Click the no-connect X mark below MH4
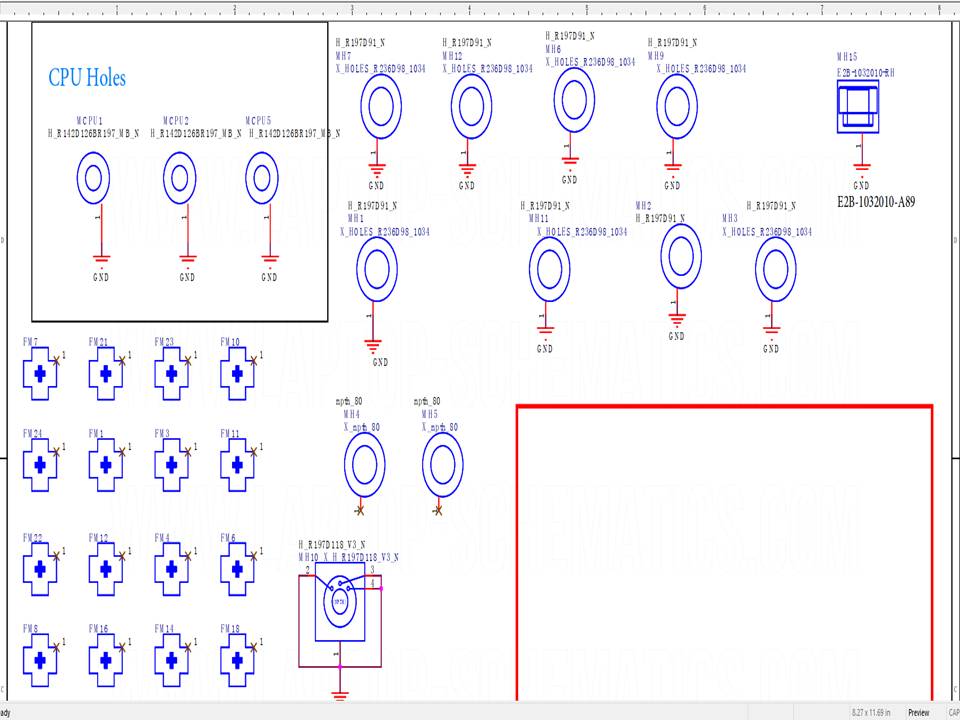Screen dimensions: 960x720 [360, 509]
